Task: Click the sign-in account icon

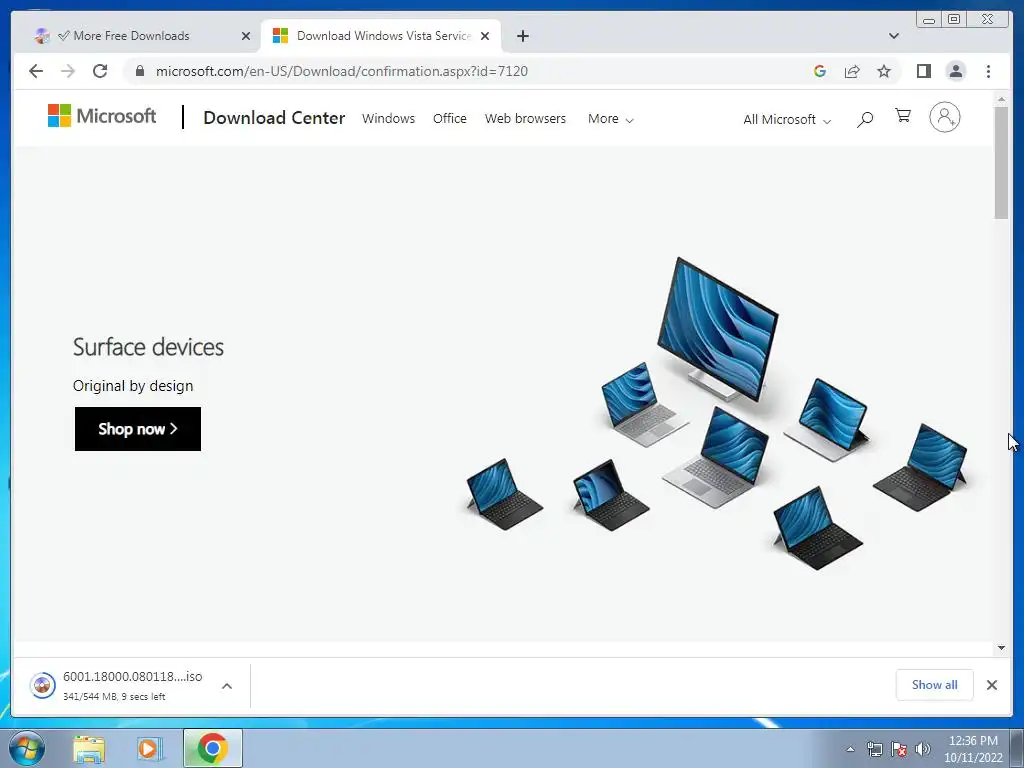Action: point(944,118)
